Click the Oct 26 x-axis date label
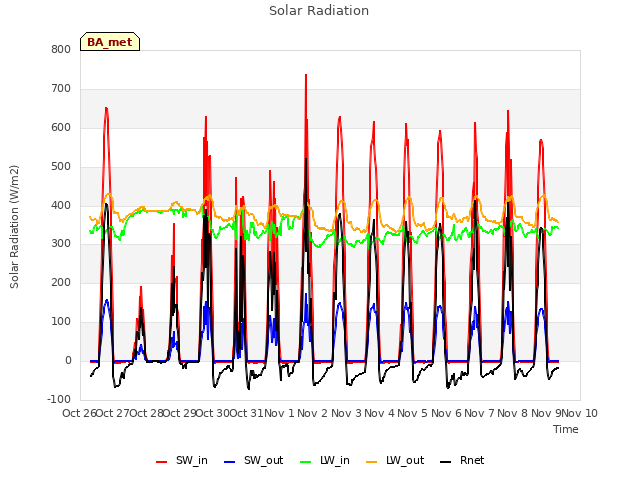The height and width of the screenshot is (480, 640). [80, 413]
